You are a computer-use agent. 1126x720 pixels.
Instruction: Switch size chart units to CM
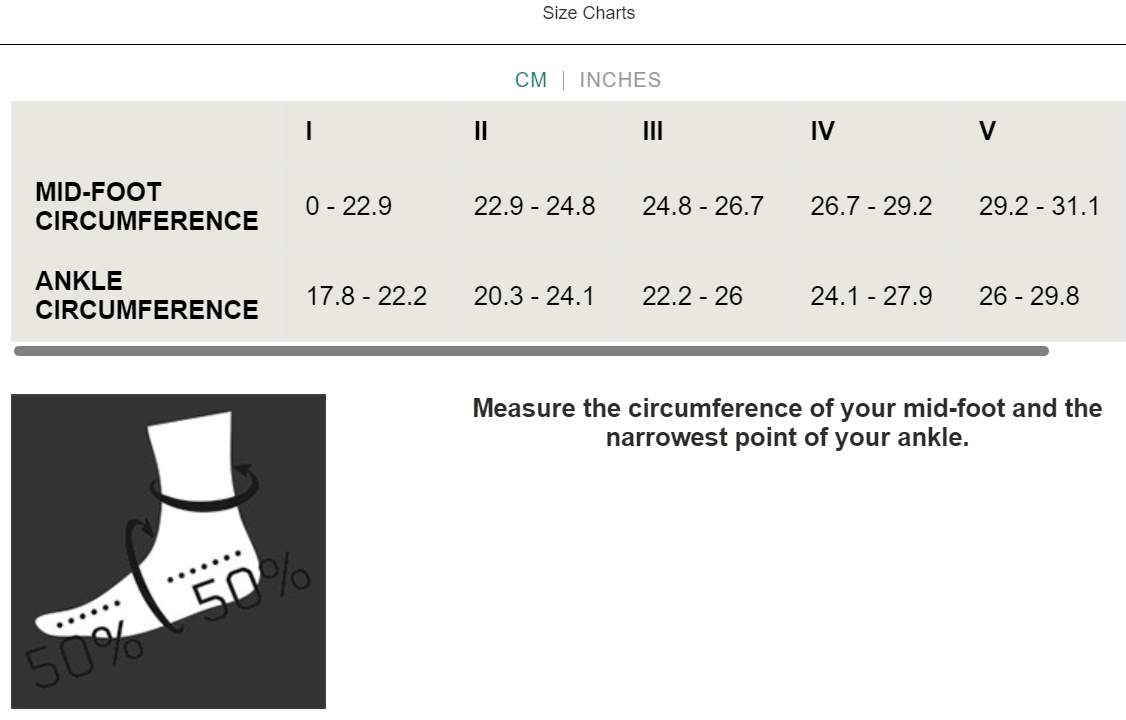tap(531, 80)
